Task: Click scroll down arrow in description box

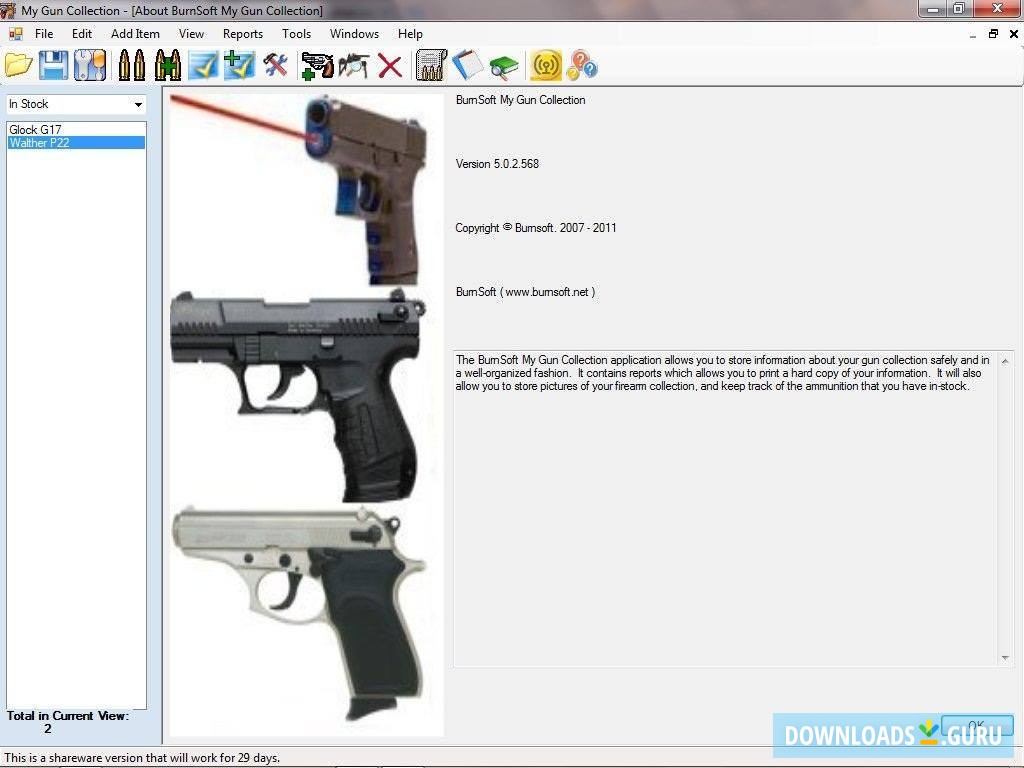Action: pos(1005,658)
